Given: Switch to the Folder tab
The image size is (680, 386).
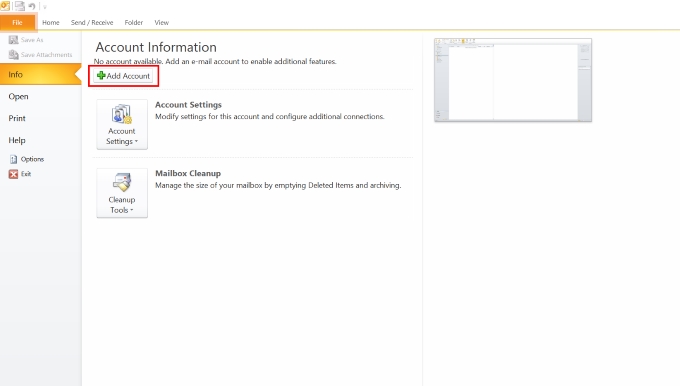Looking at the screenshot, I should tap(134, 23).
